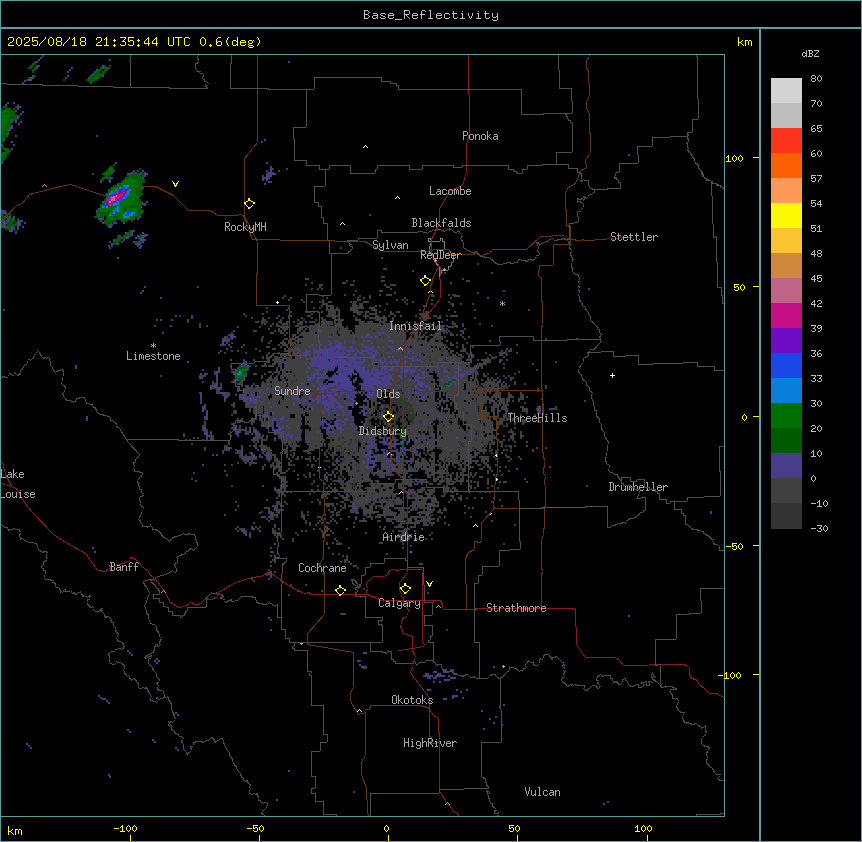This screenshot has width=862, height=842.
Task: Click the asterisk marker above Limestone label
Action: pos(153,346)
